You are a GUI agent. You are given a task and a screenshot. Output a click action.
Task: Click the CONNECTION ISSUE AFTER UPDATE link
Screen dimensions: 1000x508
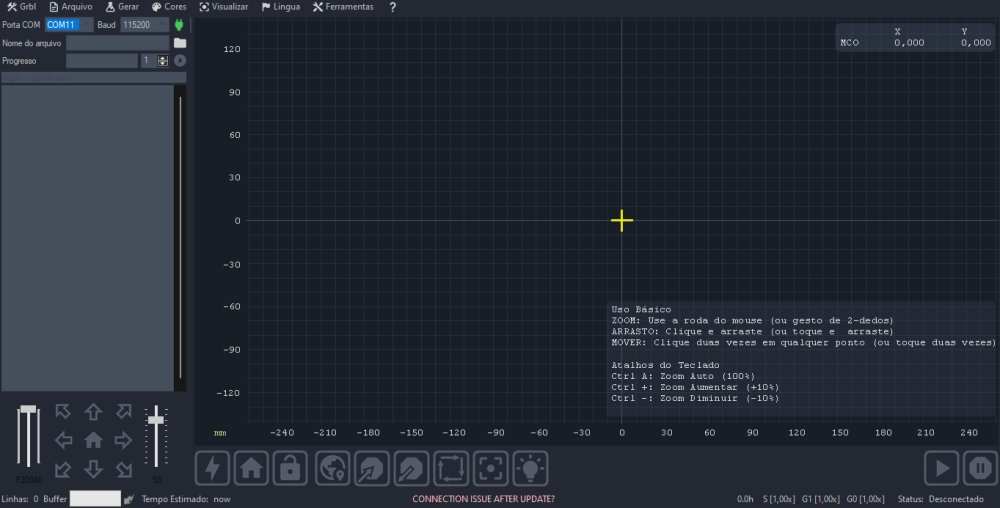(x=483, y=498)
